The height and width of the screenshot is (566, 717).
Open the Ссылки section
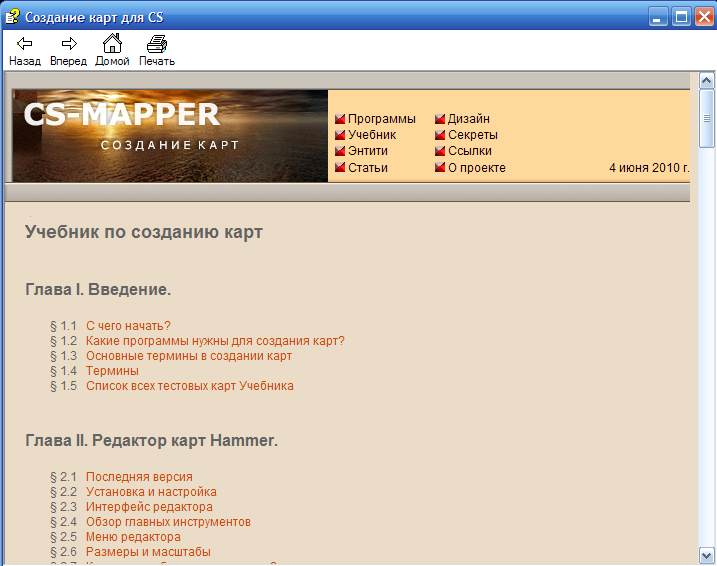coord(470,151)
